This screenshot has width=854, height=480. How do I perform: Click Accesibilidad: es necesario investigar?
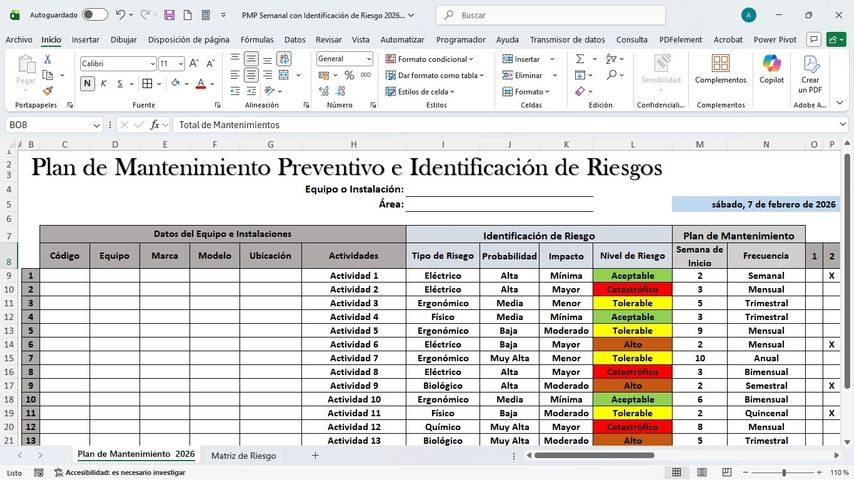pyautogui.click(x=120, y=473)
